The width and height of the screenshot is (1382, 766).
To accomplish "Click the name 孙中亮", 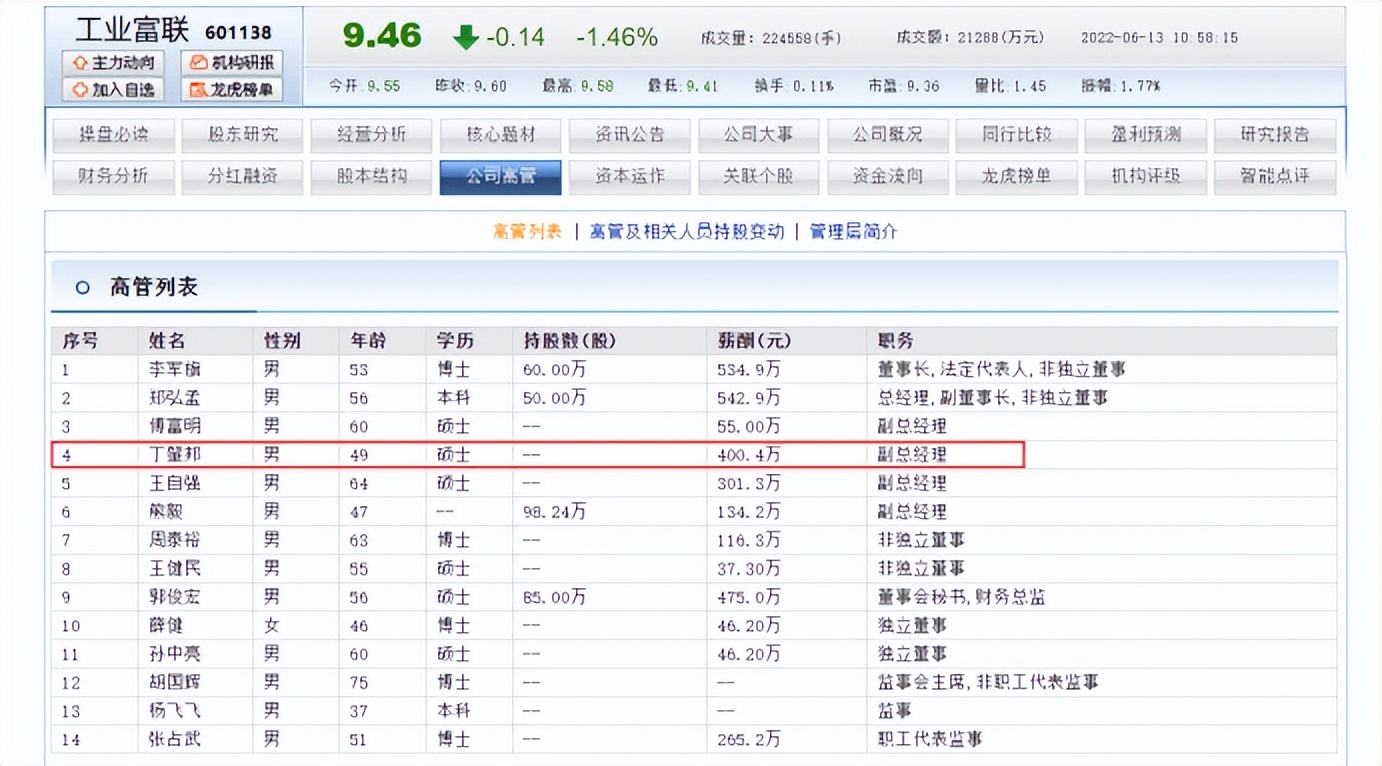I will 175,654.
